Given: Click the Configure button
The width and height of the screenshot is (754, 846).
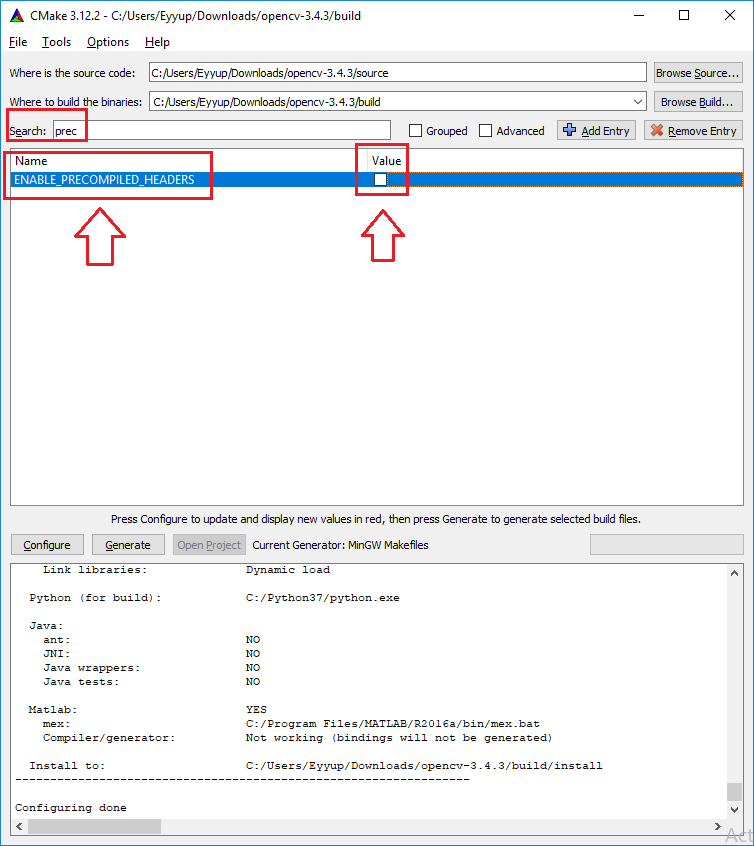Looking at the screenshot, I should coord(47,545).
